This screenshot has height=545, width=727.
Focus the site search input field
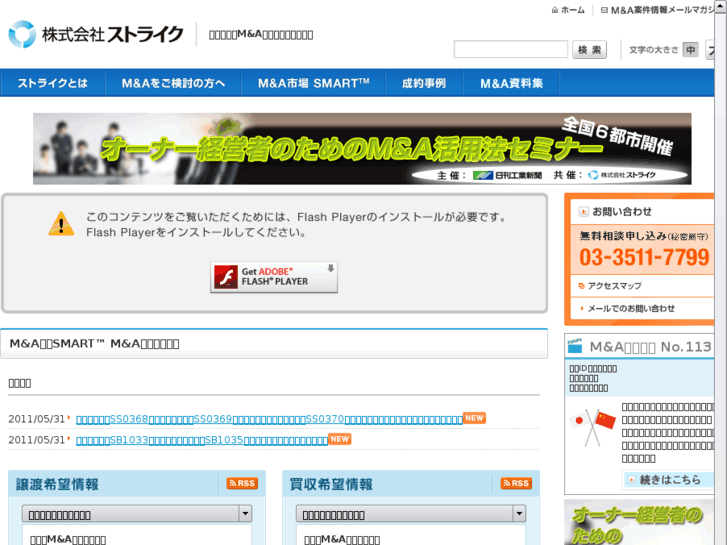pyautogui.click(x=510, y=49)
